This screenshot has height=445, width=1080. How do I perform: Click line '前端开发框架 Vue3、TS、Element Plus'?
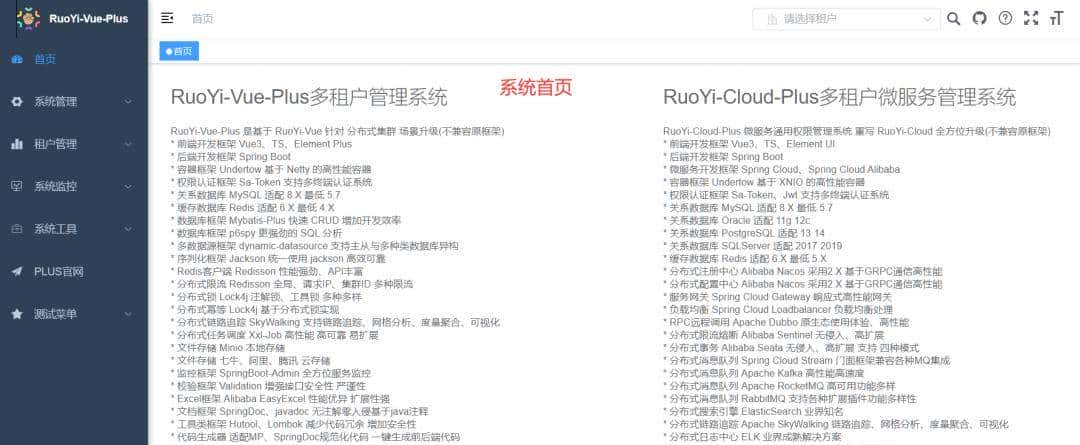tap(261, 144)
